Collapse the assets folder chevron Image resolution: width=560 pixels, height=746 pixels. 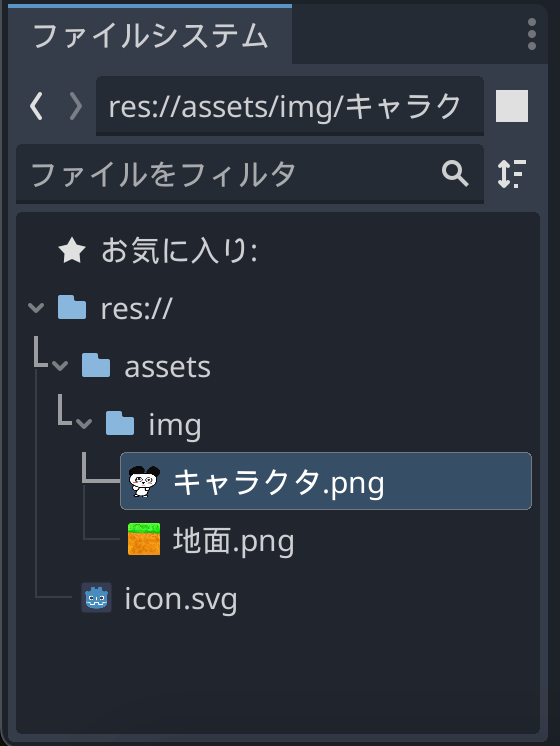point(60,366)
